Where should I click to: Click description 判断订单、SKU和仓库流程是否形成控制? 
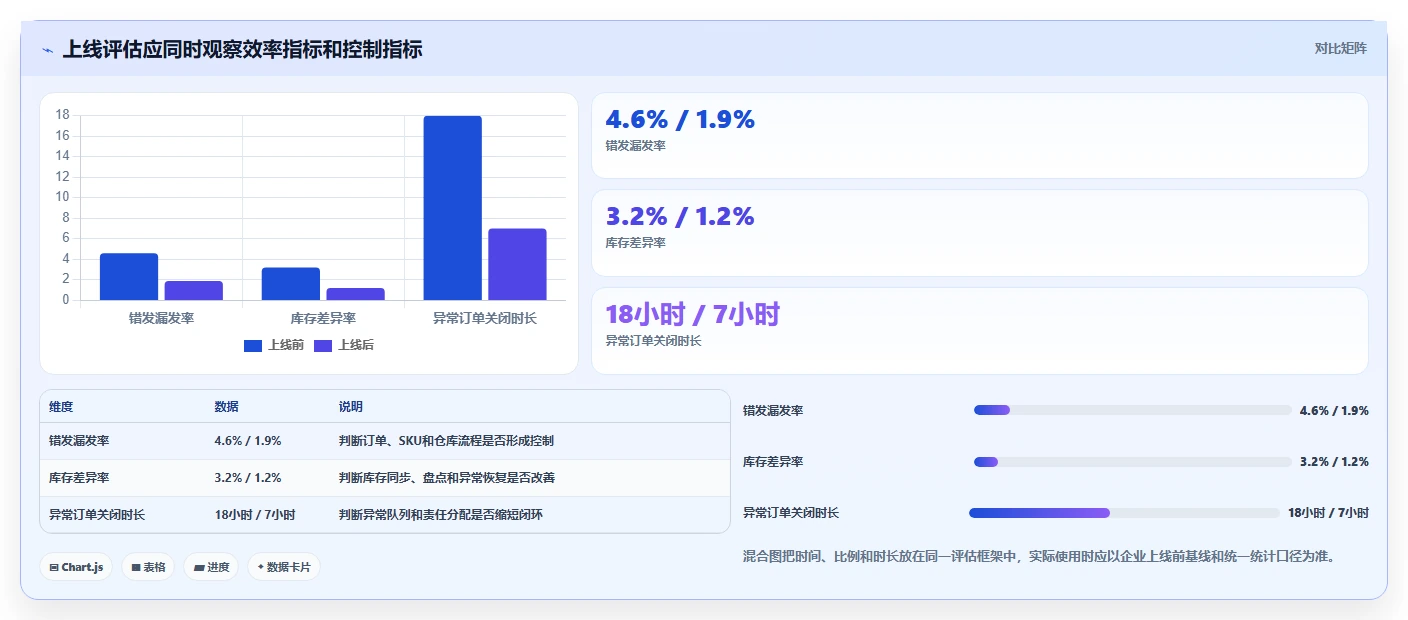point(446,441)
